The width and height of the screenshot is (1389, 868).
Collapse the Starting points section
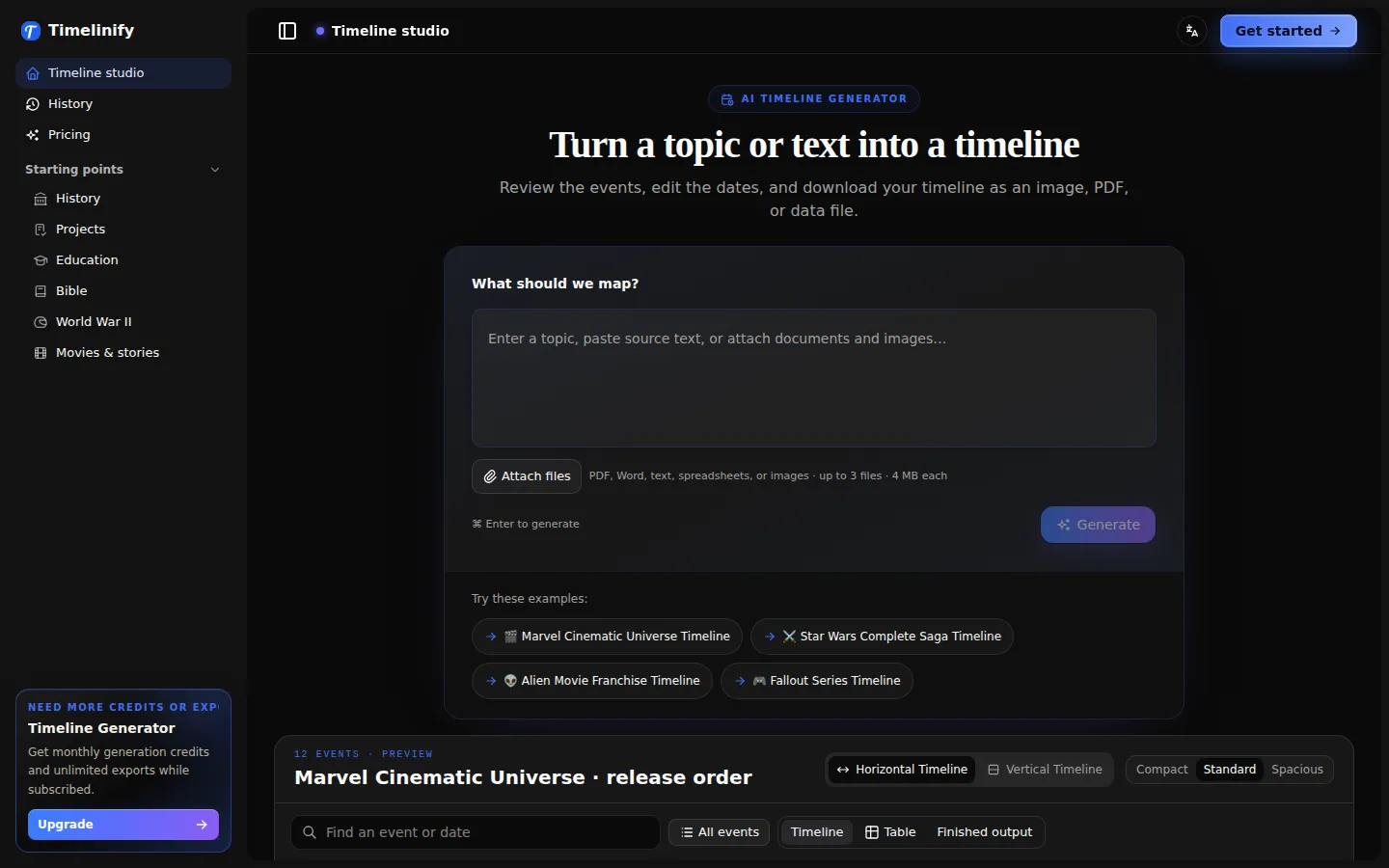tap(123, 170)
